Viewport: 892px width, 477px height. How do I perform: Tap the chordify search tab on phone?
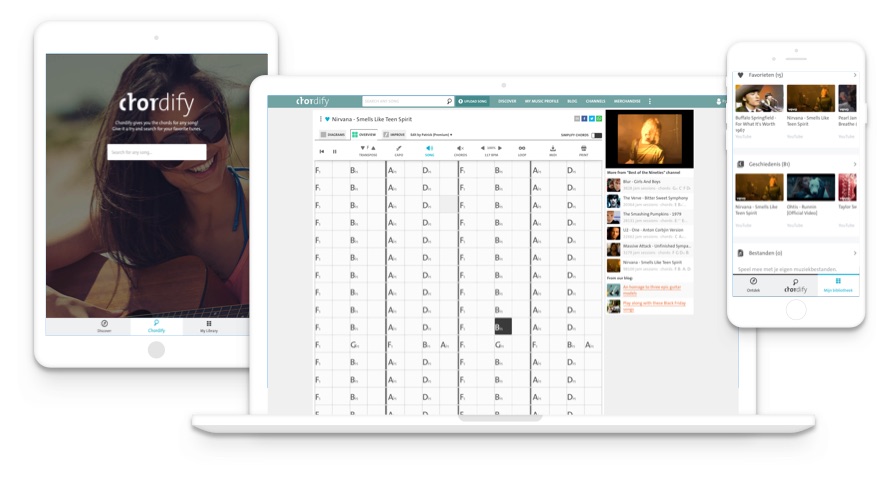coord(795,285)
